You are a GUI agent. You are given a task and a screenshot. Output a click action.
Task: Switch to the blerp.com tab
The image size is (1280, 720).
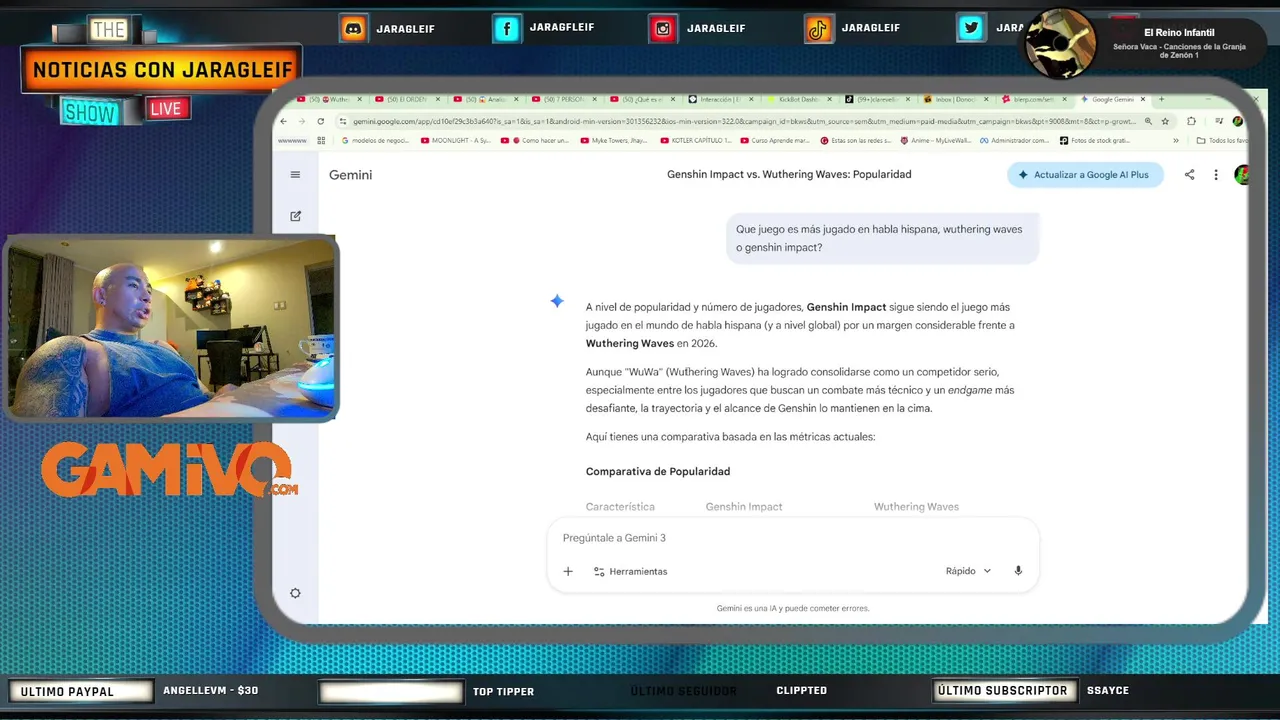point(1033,99)
